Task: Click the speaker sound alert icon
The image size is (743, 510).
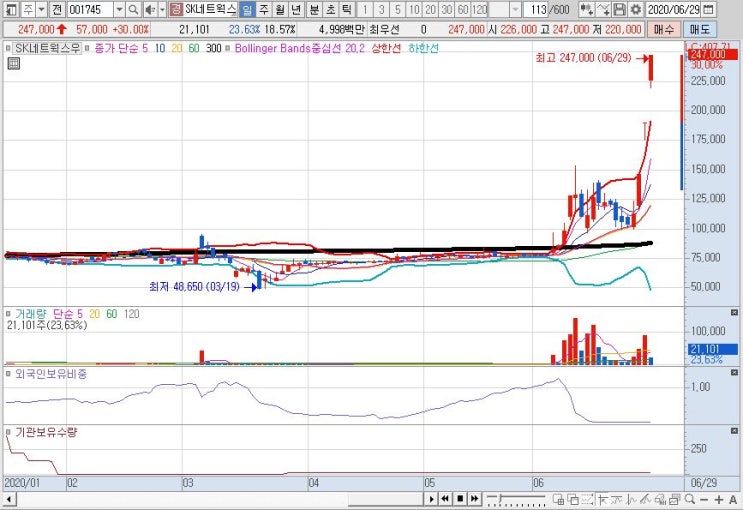Action: 150,9
